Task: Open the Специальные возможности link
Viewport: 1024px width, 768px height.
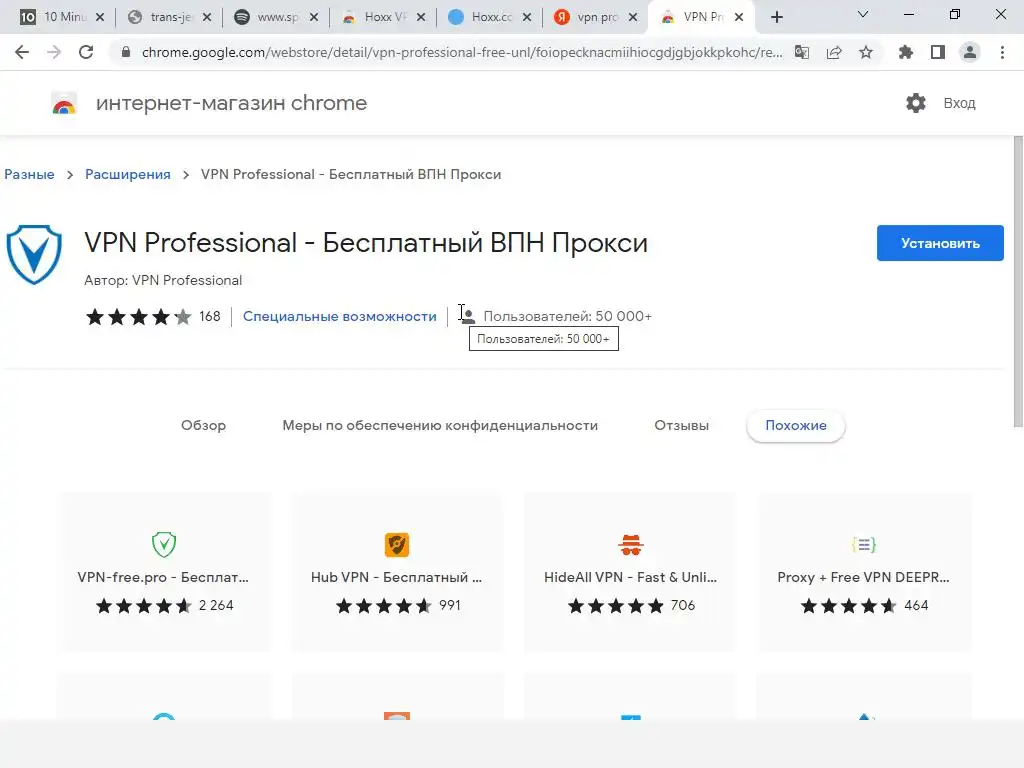Action: [x=340, y=316]
